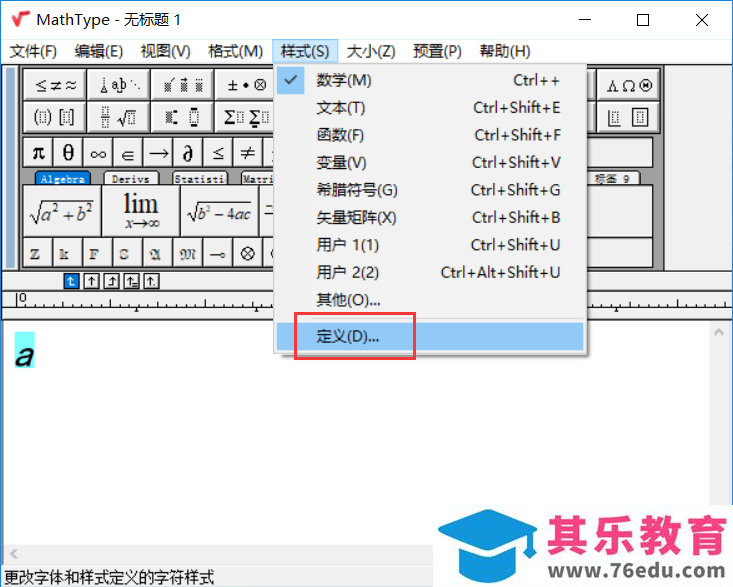Select the third tab-stop alignment arrow button

click(111, 281)
